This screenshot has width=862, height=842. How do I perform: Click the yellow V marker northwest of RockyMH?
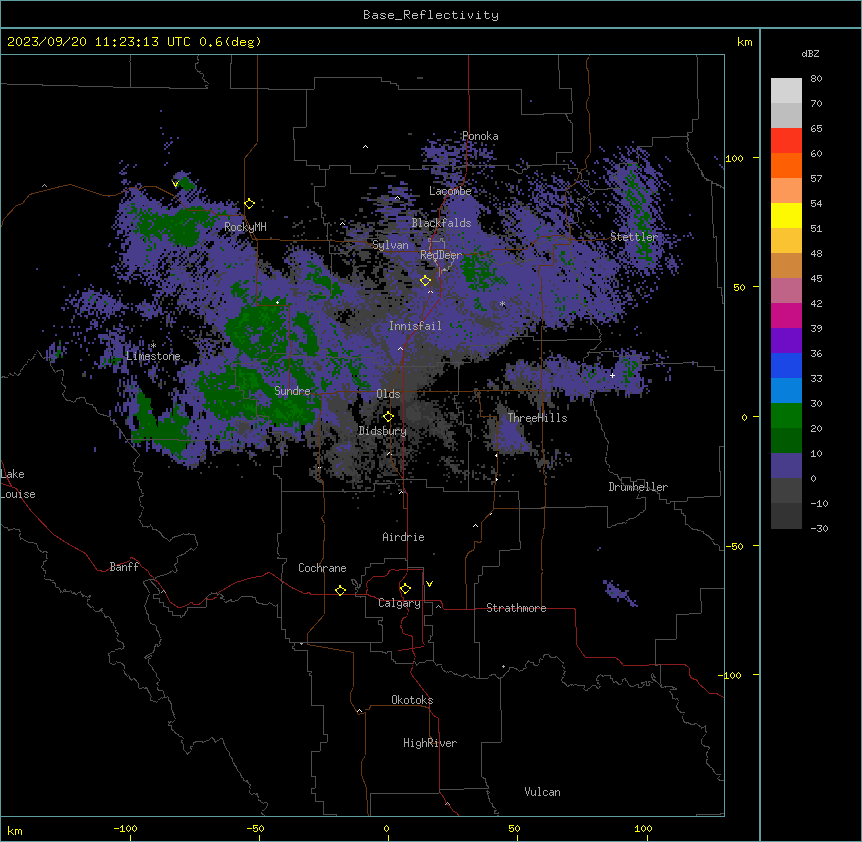click(x=175, y=184)
